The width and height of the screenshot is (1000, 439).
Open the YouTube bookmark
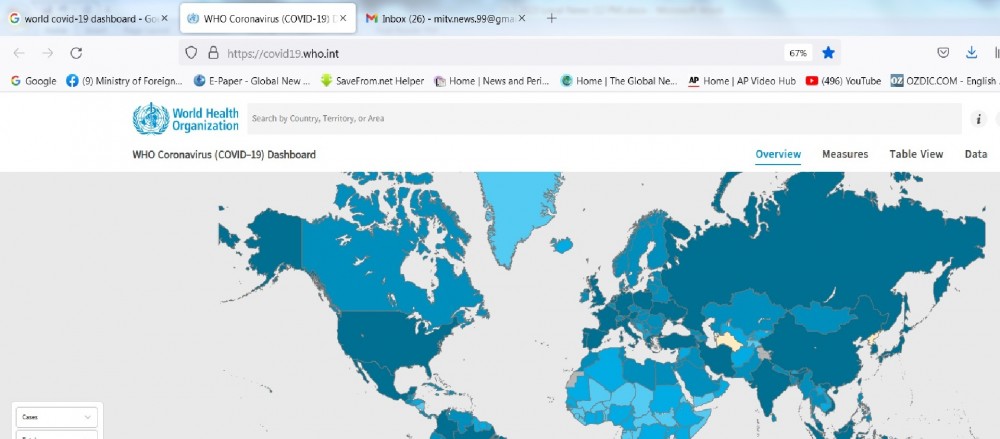[x=843, y=81]
